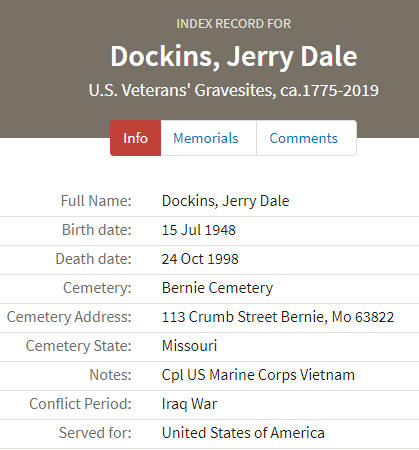The image size is (419, 450).
Task: Select the Iraq War conflict period value
Action: pos(189,404)
